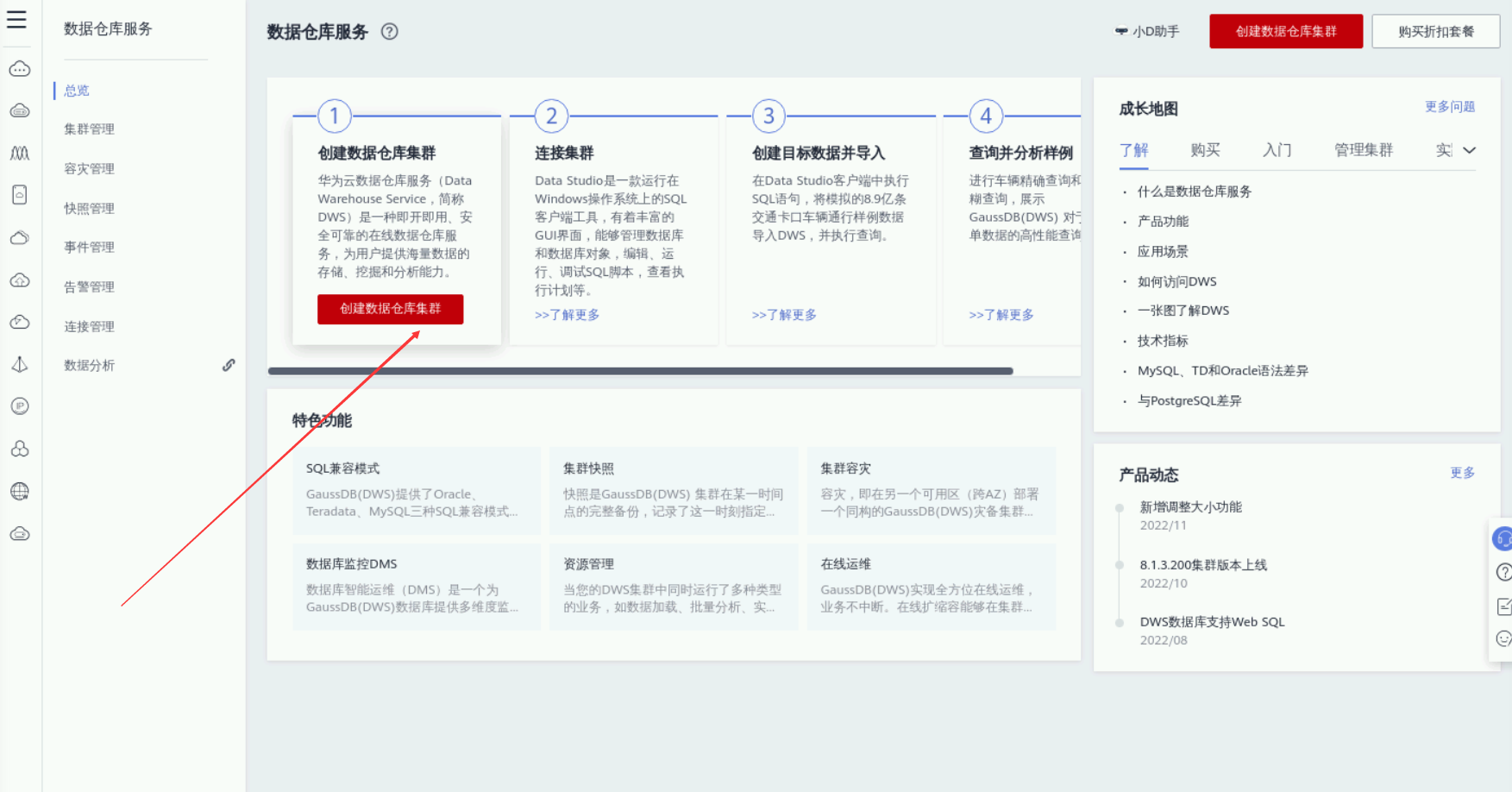Open 集群管理 in the sidebar
The image size is (1512, 792).
coord(89,129)
